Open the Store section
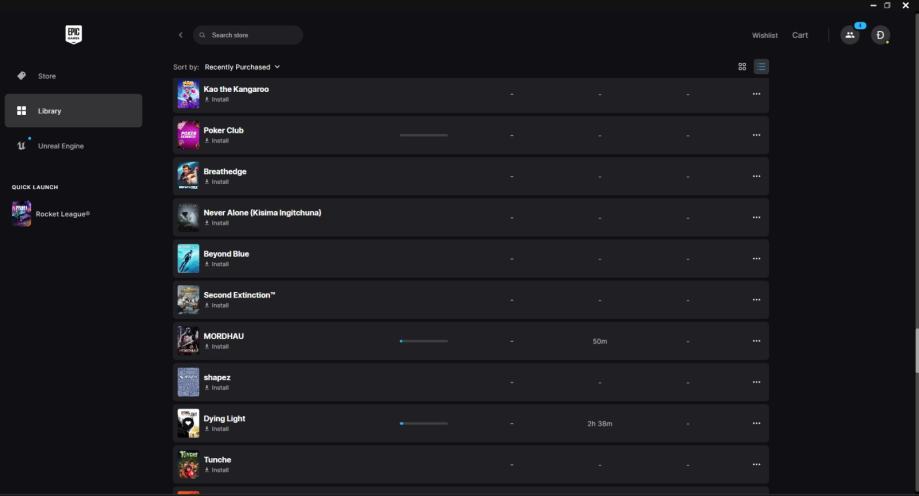919x496 pixels. tap(47, 76)
